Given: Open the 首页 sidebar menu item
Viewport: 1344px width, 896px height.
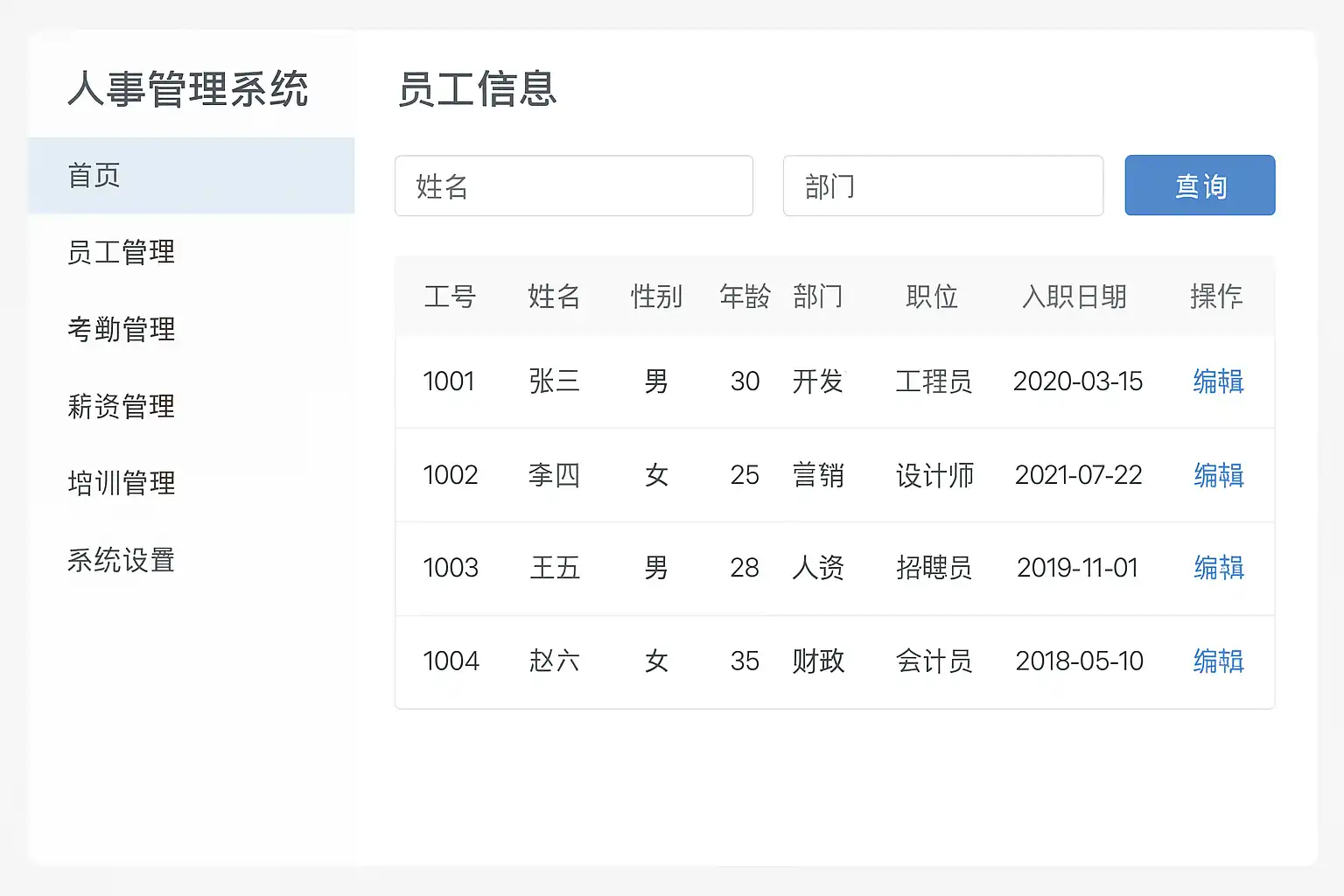Looking at the screenshot, I should tap(192, 175).
